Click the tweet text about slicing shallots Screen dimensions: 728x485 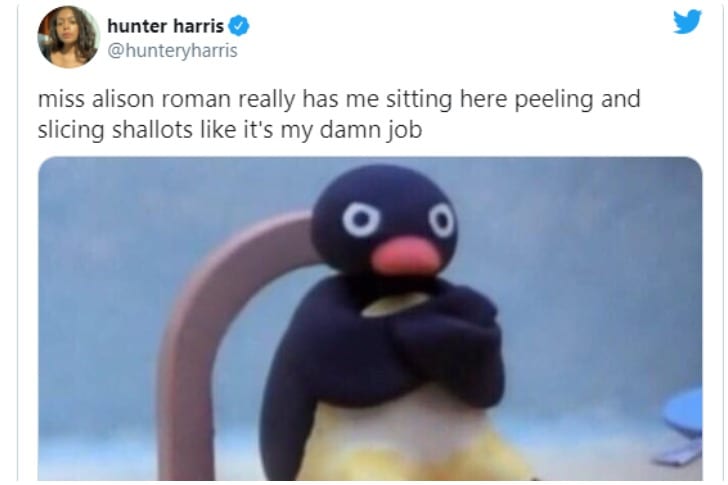coord(339,114)
